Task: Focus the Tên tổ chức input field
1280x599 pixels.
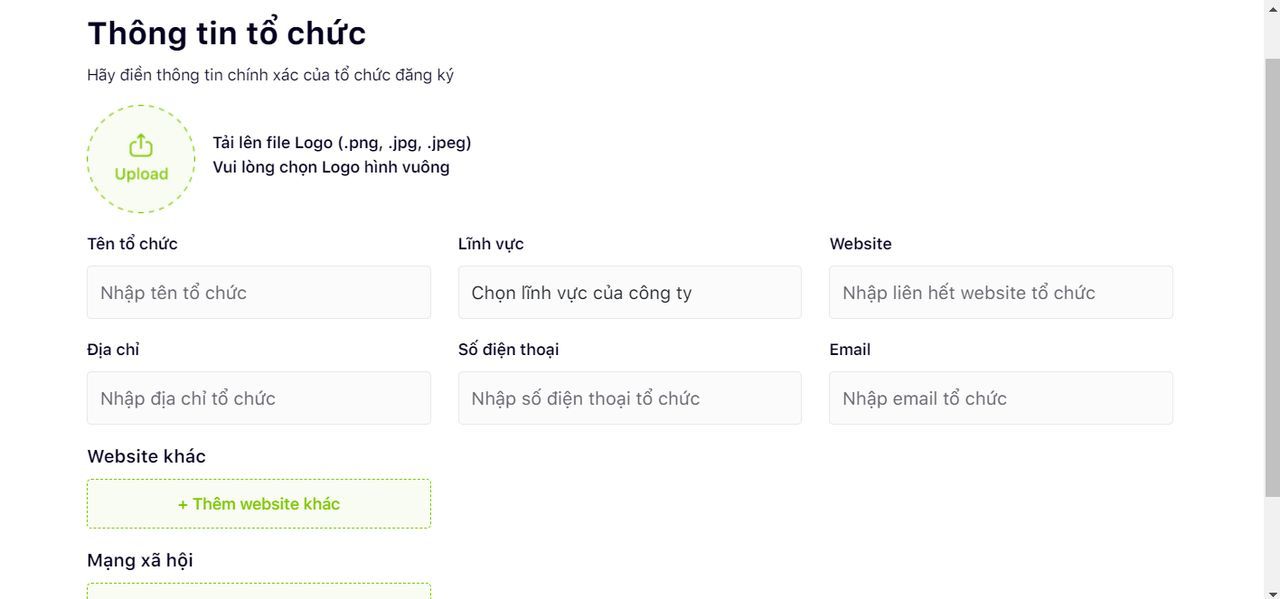Action: pyautogui.click(x=259, y=292)
